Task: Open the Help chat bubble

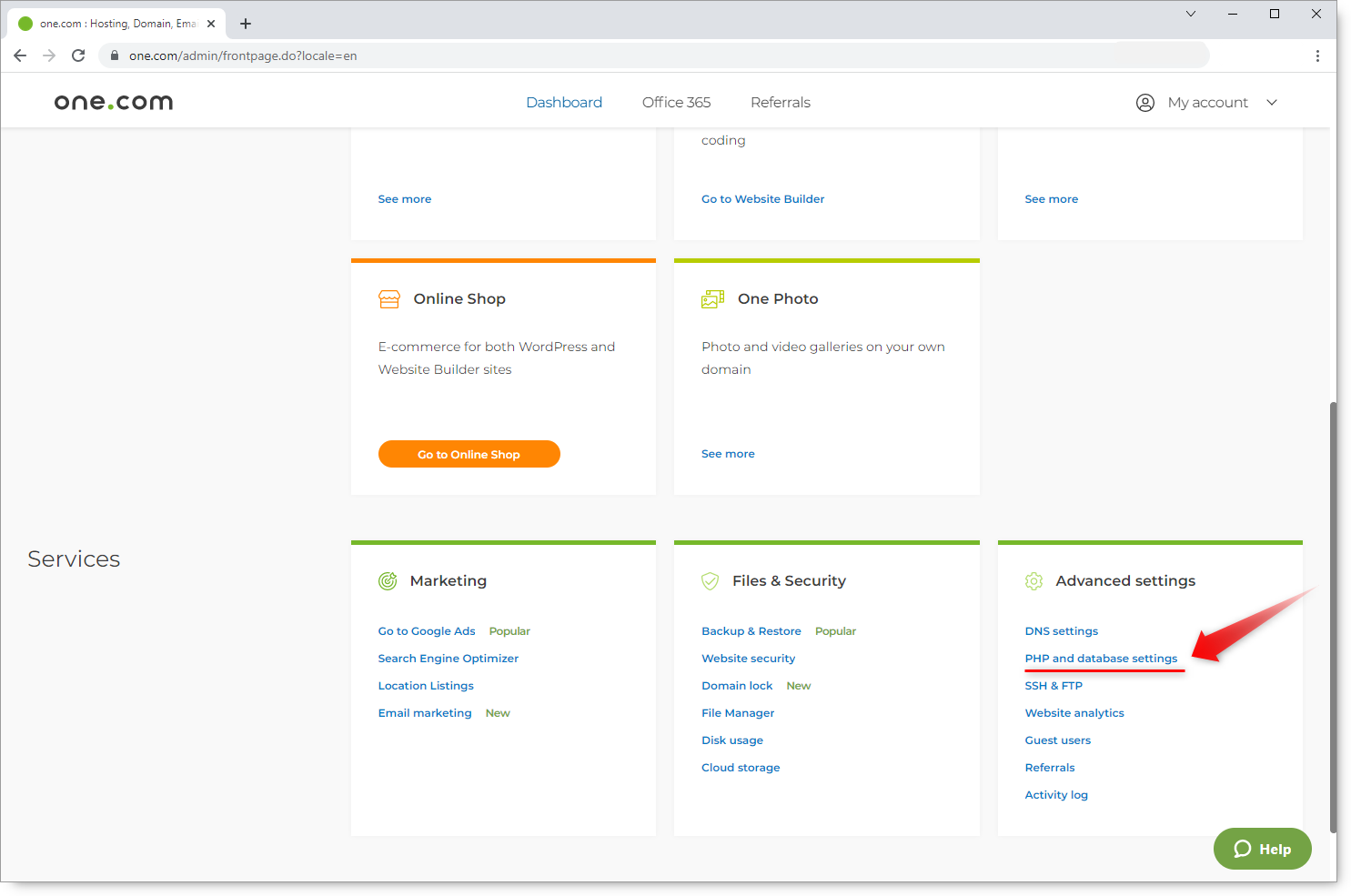Action: click(x=1262, y=848)
